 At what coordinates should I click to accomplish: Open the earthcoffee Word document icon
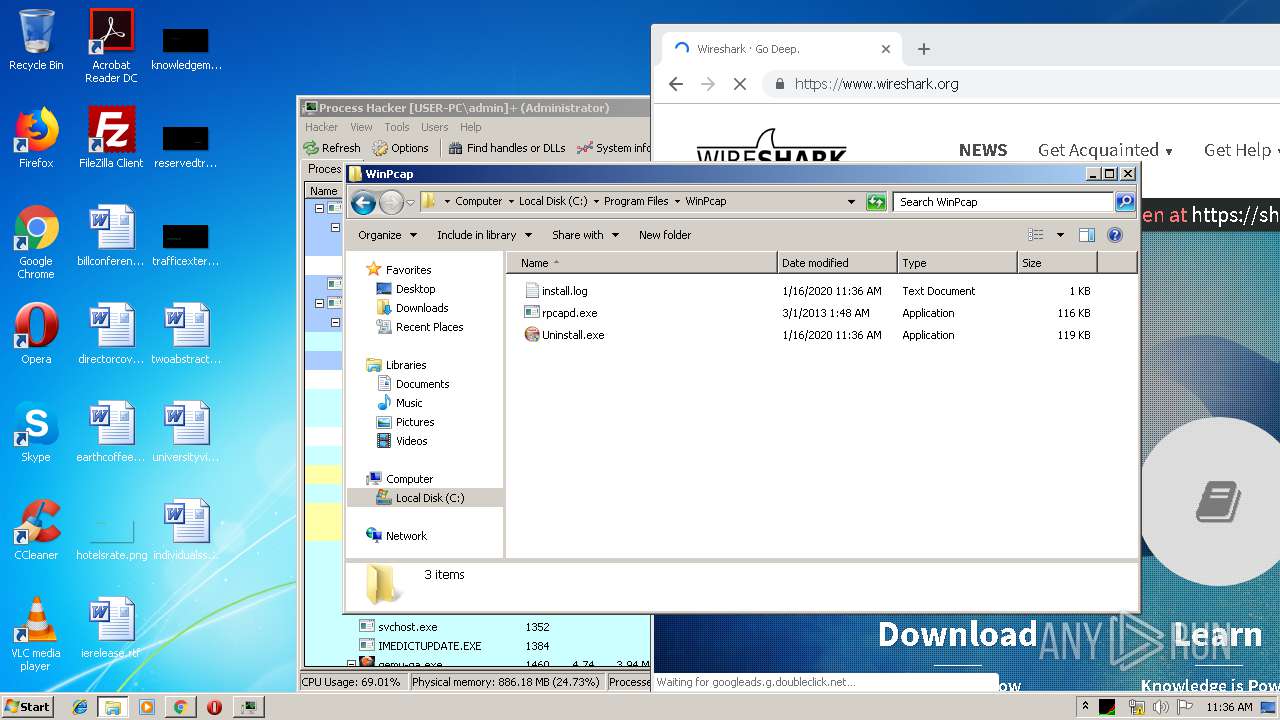click(111, 432)
